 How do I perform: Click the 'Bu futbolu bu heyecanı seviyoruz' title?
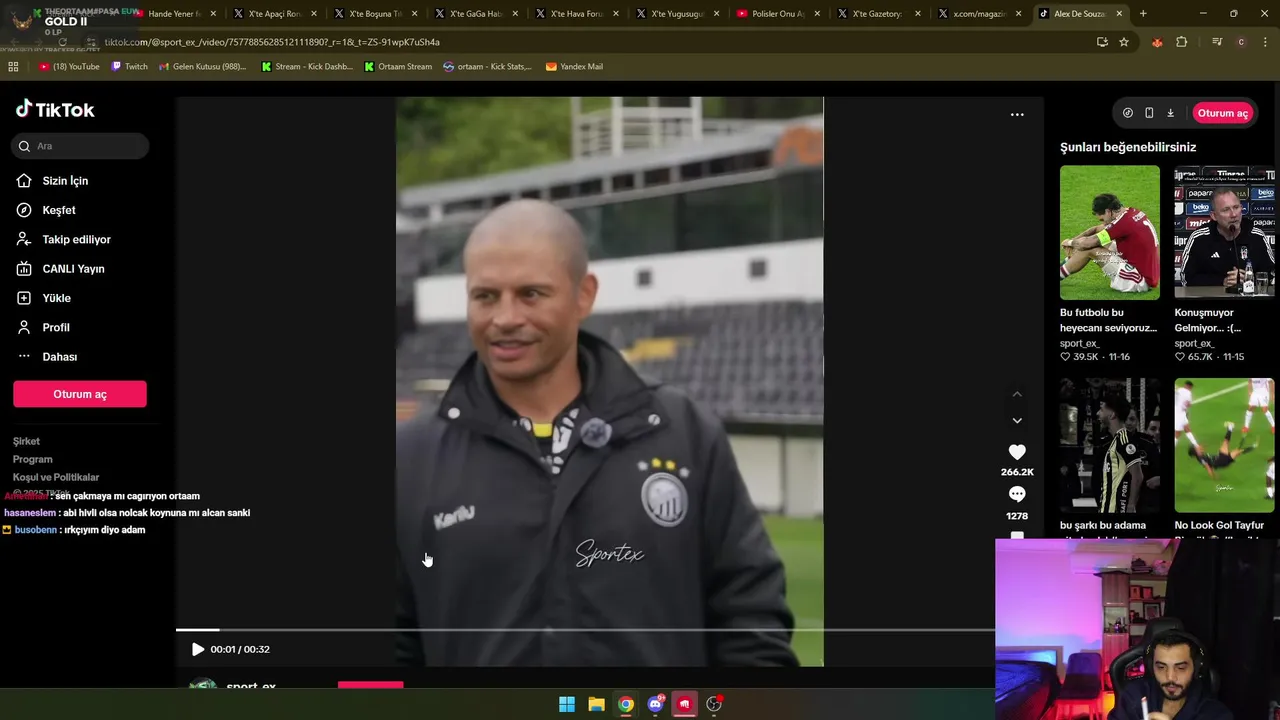1108,320
